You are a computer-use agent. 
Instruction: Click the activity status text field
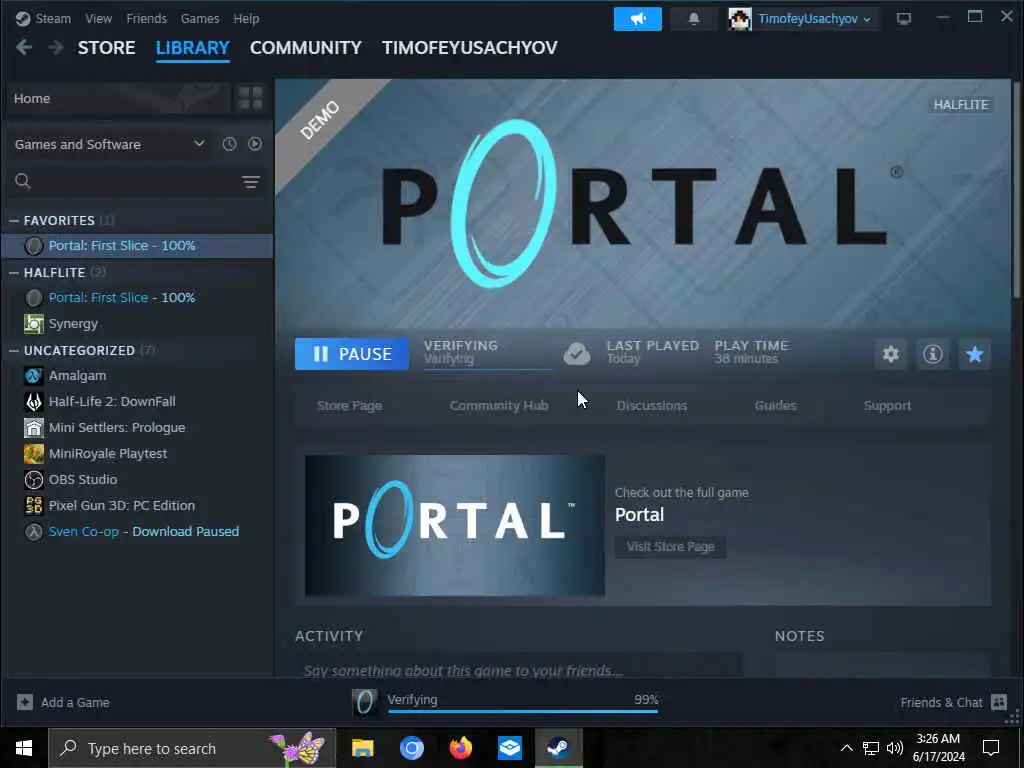[x=519, y=667]
